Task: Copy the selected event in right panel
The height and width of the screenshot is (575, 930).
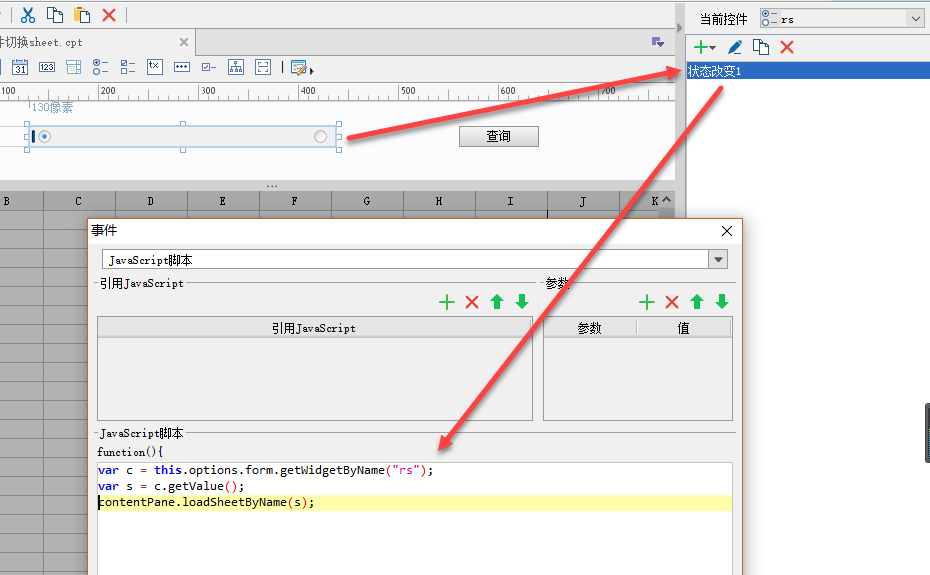Action: pyautogui.click(x=760, y=47)
